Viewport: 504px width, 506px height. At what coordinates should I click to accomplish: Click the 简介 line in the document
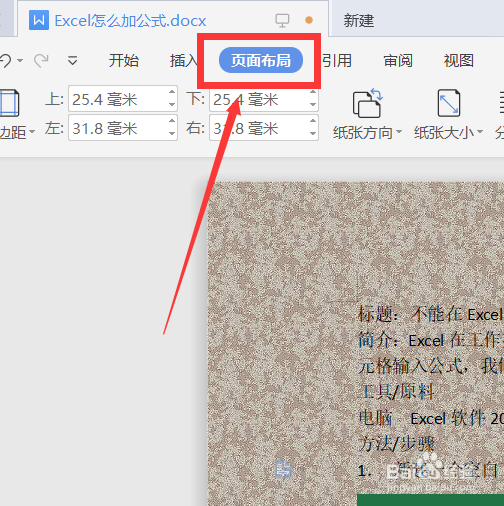pyautogui.click(x=431, y=340)
